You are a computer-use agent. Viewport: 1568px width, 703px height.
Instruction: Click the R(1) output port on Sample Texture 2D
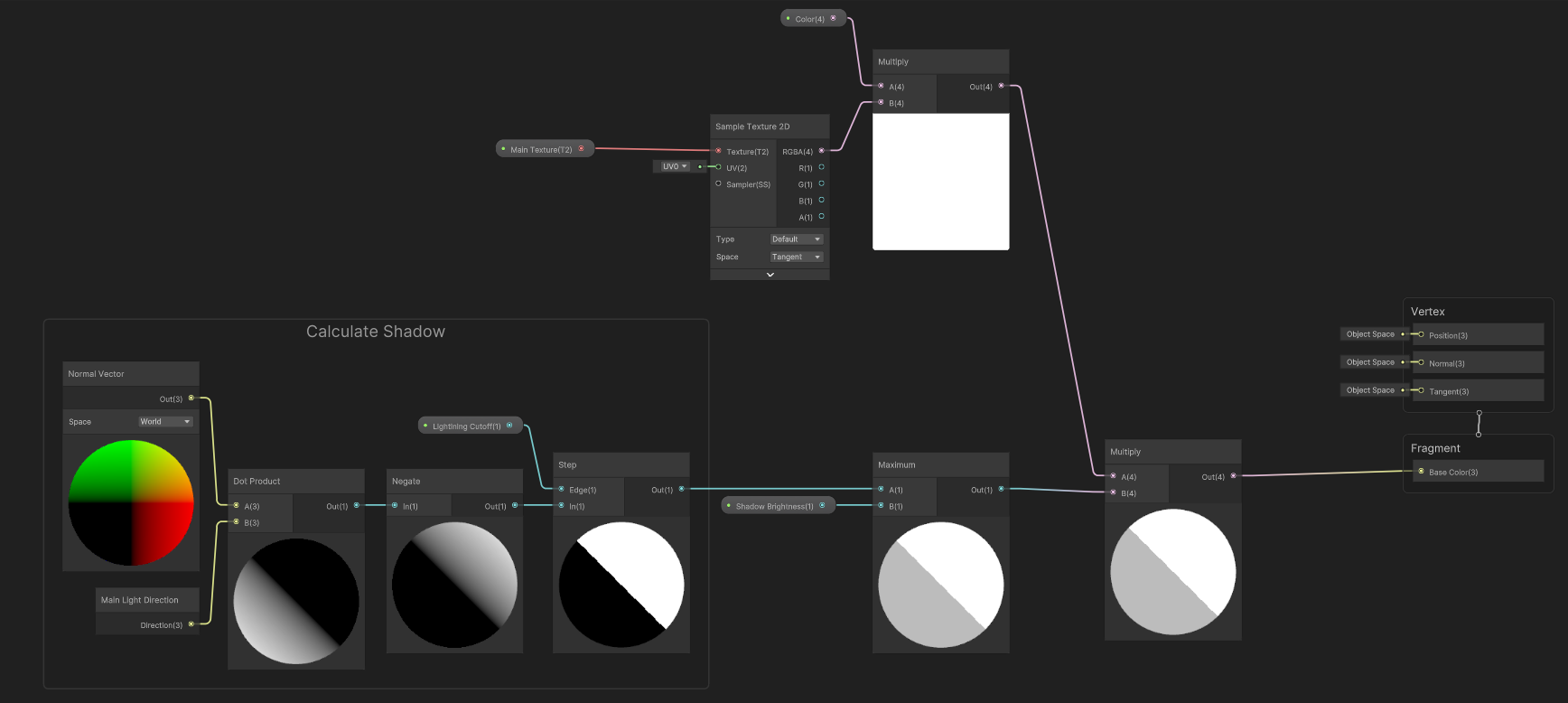coord(821,167)
